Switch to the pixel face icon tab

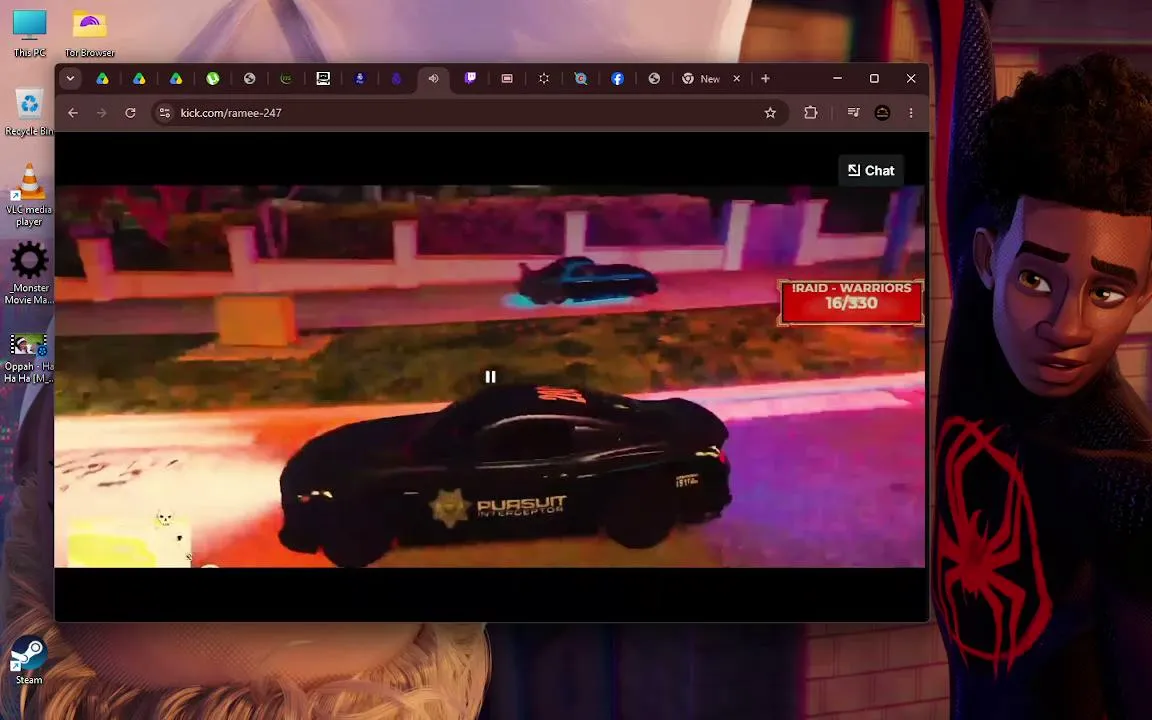click(323, 79)
